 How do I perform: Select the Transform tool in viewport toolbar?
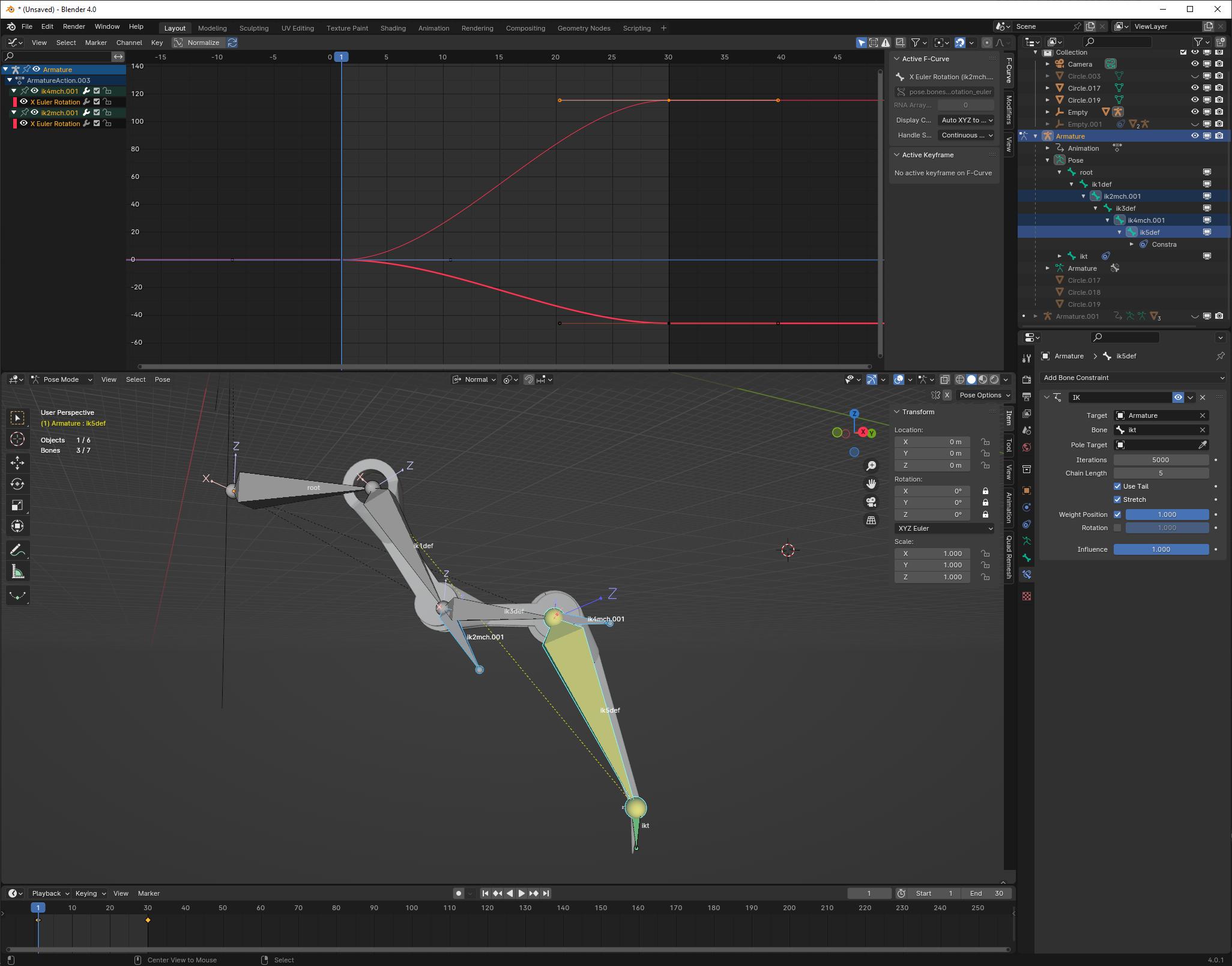coord(17,527)
